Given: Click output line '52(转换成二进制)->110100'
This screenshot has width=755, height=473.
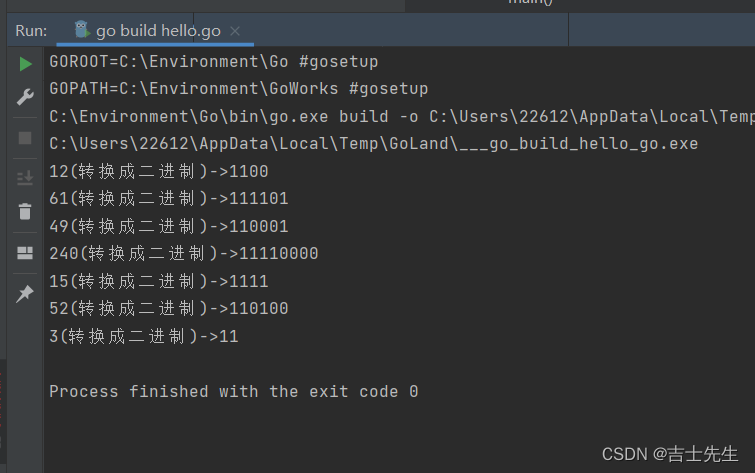Looking at the screenshot, I should (x=169, y=308).
